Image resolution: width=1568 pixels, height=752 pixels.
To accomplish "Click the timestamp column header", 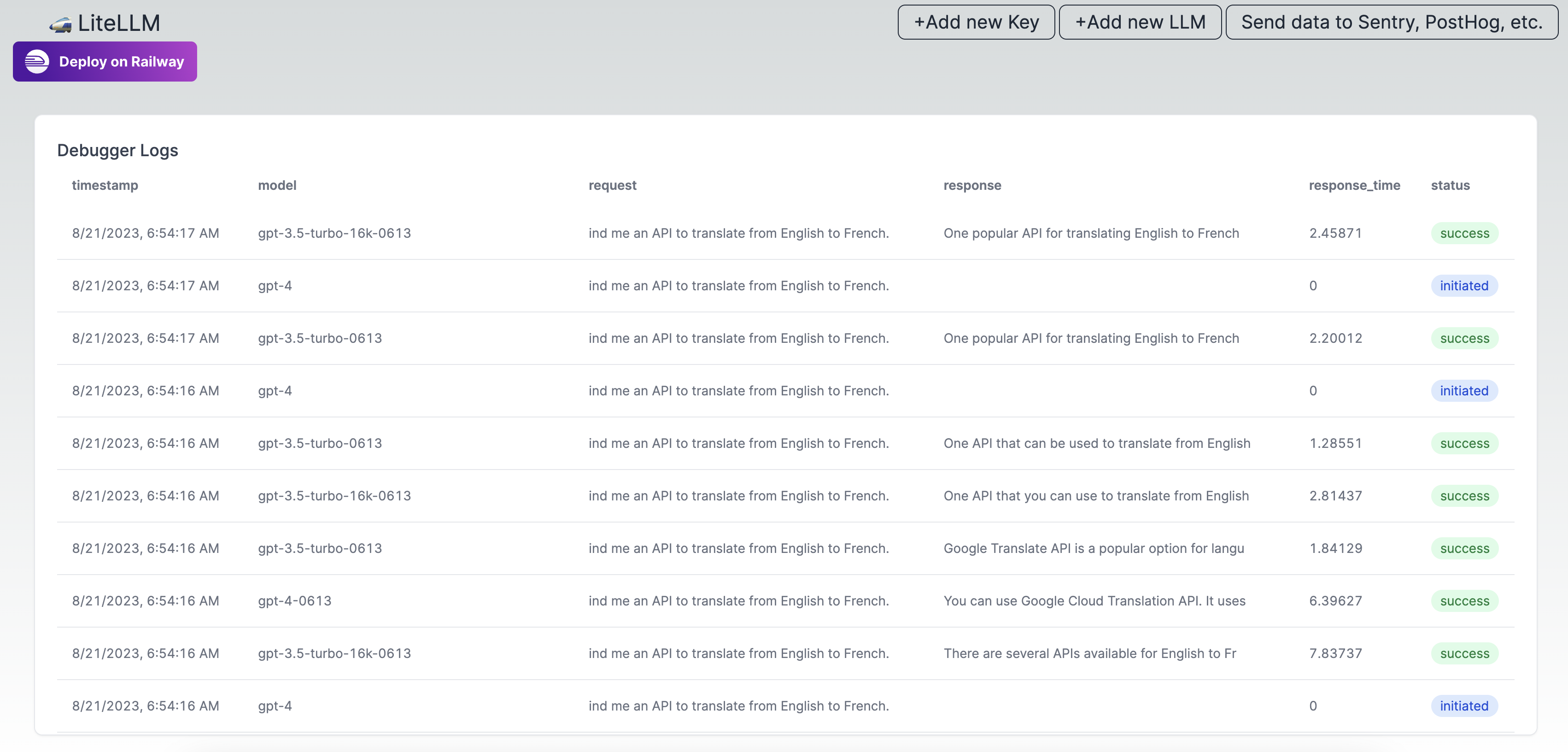I will [x=105, y=185].
